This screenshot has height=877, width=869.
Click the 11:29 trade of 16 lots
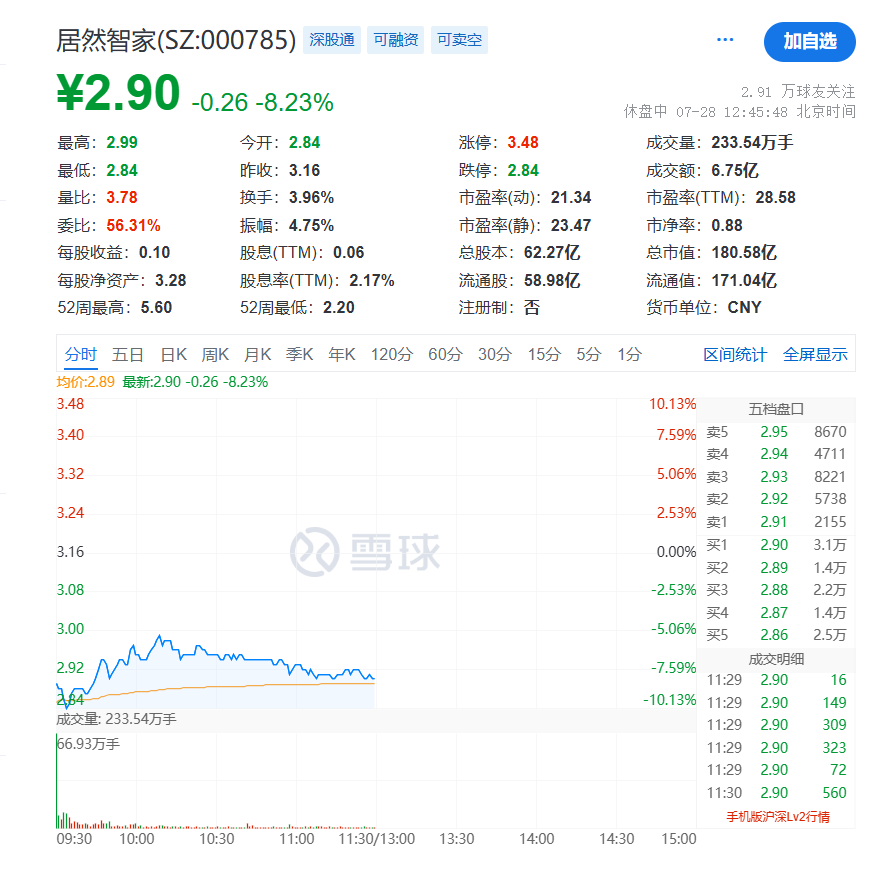point(776,680)
